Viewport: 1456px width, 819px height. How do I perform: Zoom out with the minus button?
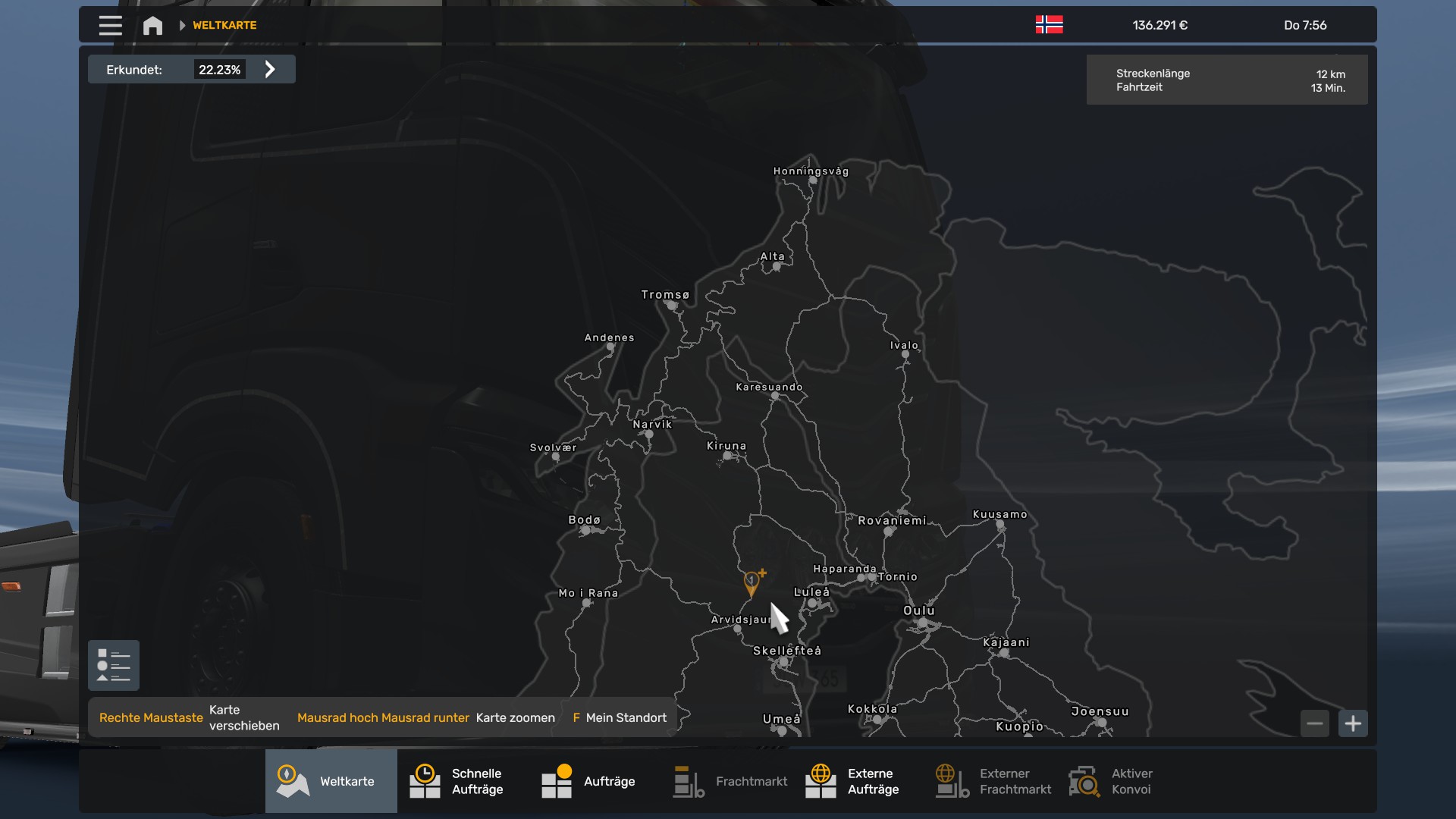[1315, 723]
